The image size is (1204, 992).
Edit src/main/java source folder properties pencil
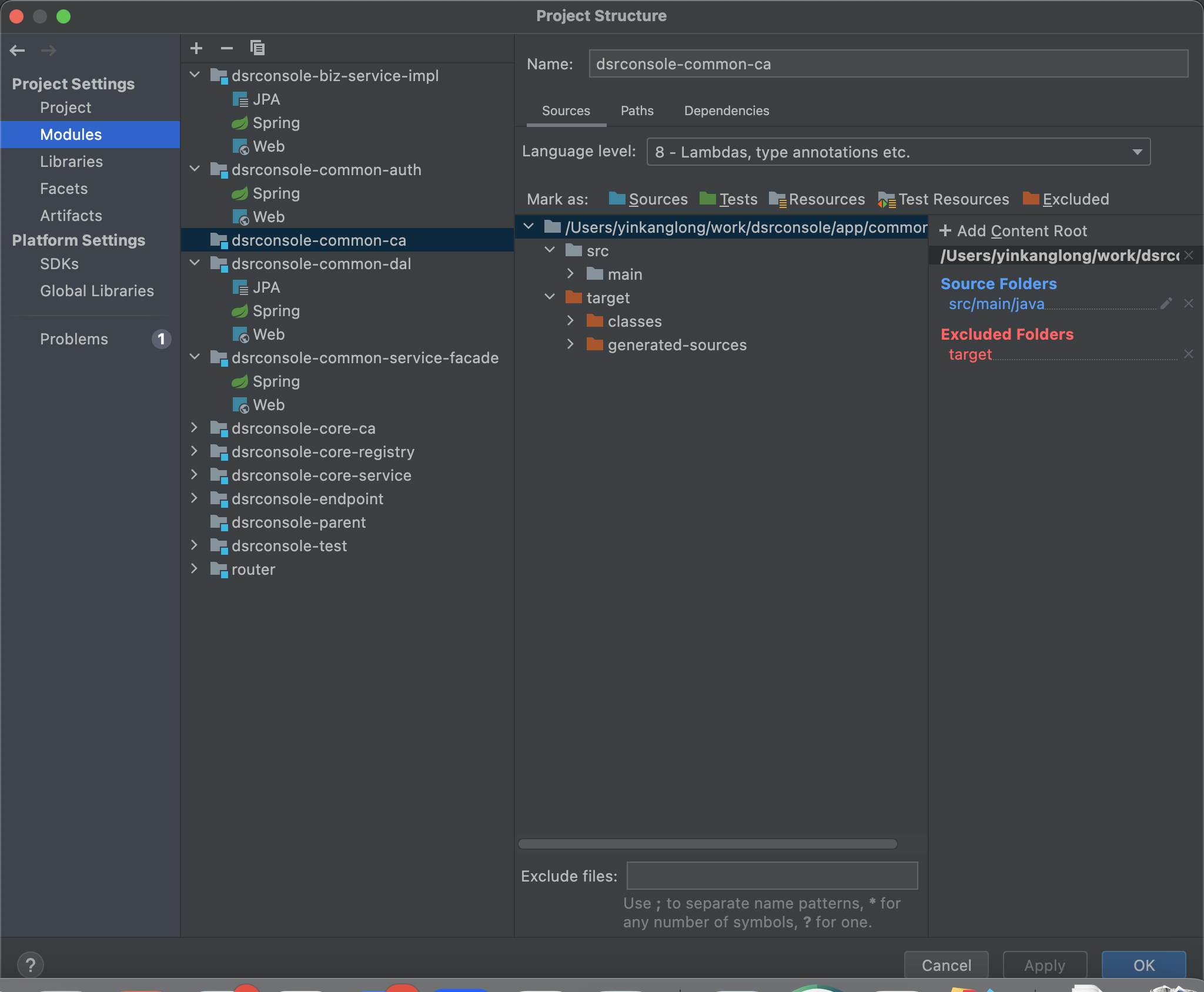1166,303
